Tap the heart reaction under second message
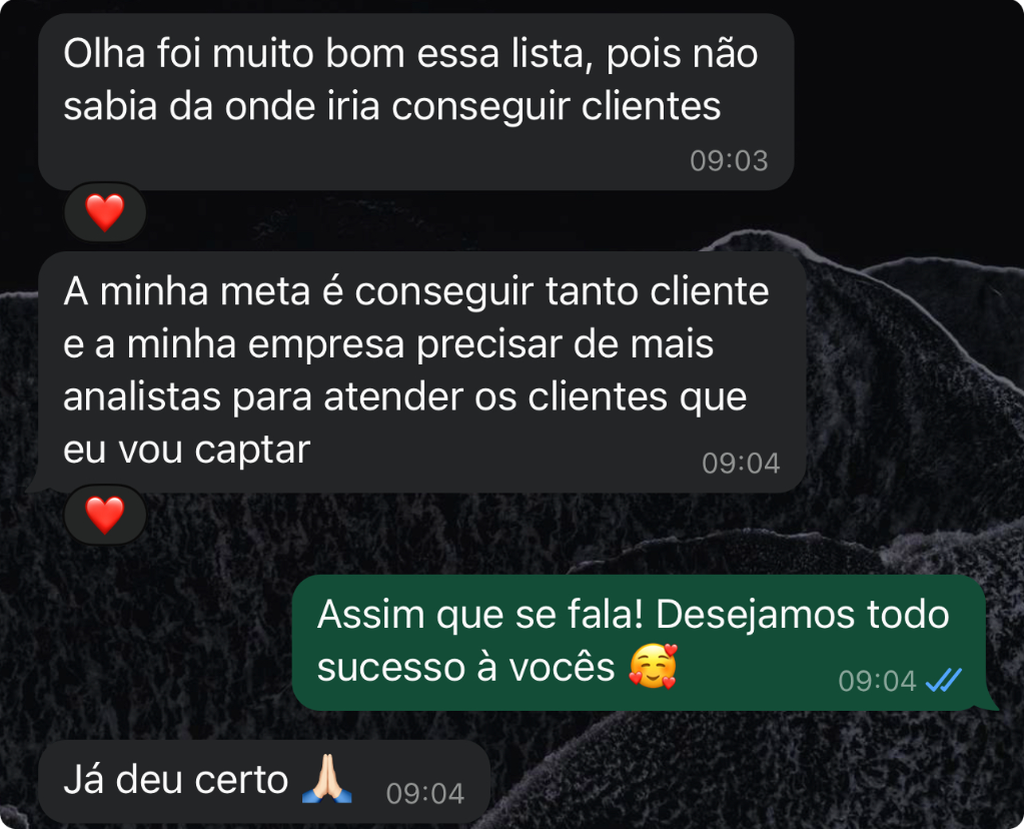This screenshot has width=1024, height=829. (x=105, y=514)
